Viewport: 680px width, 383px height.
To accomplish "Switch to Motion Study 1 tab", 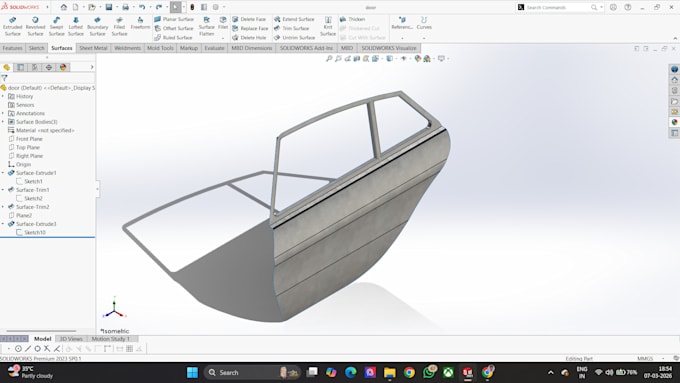I will click(111, 339).
